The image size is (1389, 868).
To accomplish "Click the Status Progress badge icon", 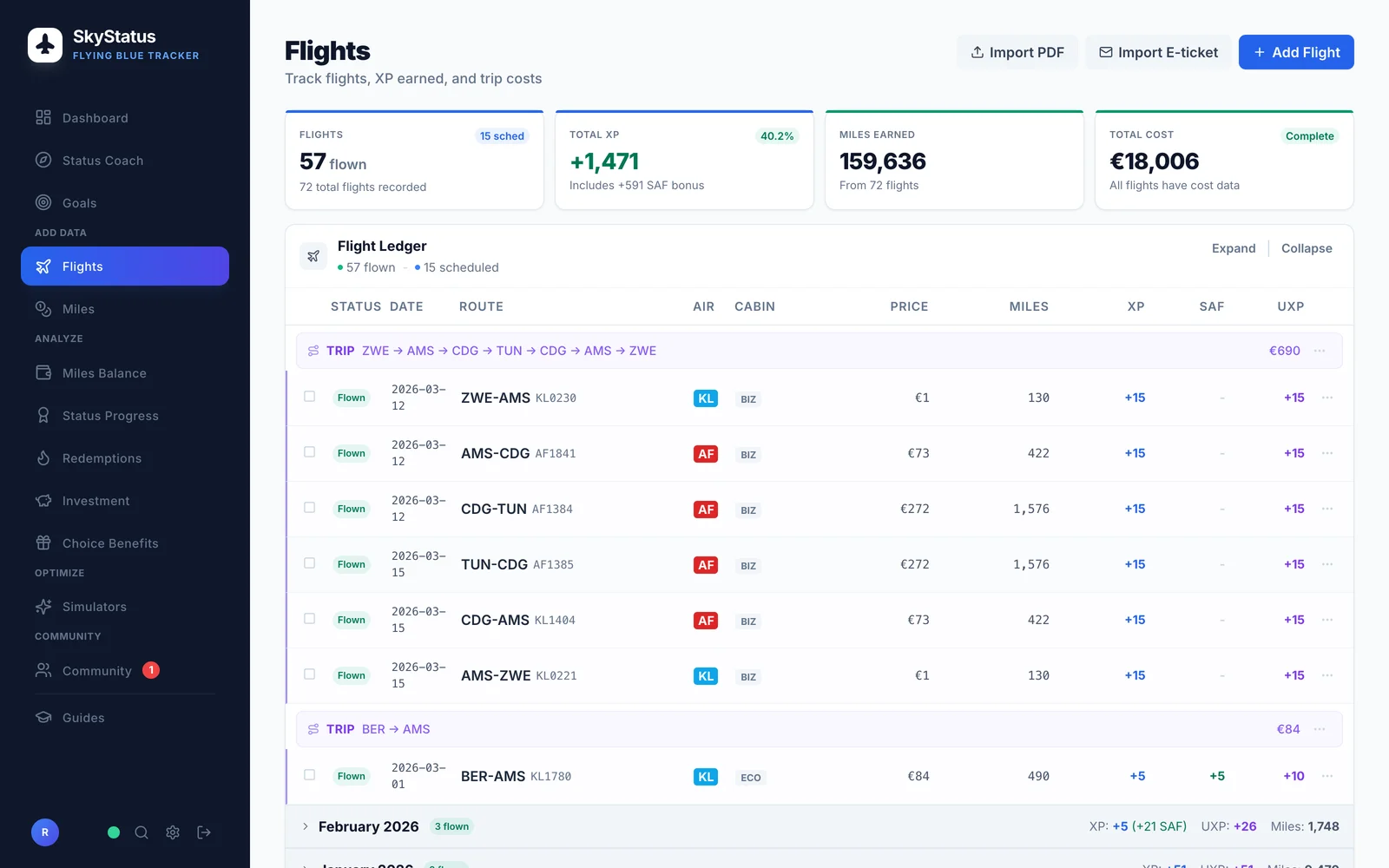I will point(43,416).
